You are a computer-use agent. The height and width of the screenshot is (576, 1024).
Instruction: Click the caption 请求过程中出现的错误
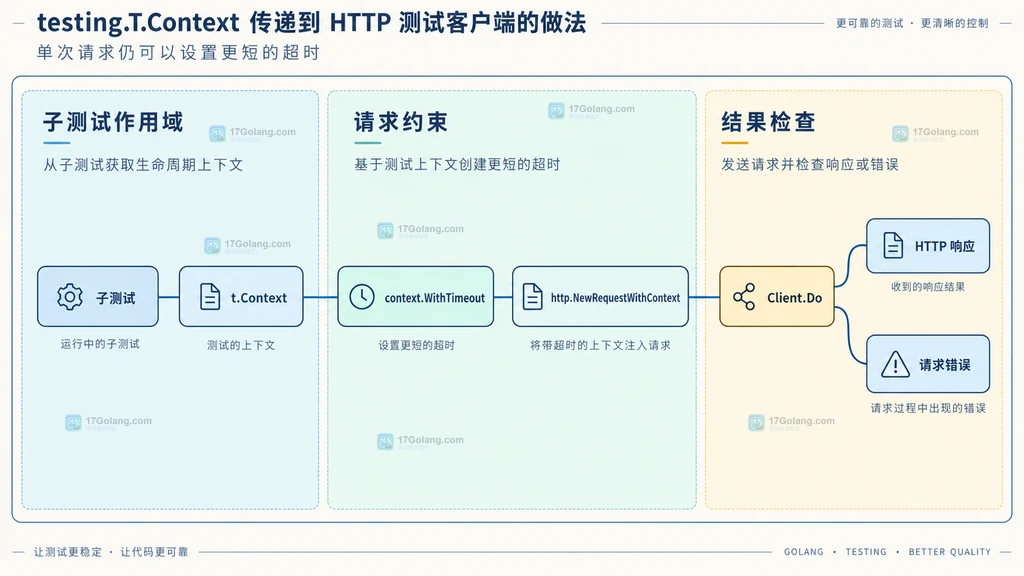coord(928,408)
